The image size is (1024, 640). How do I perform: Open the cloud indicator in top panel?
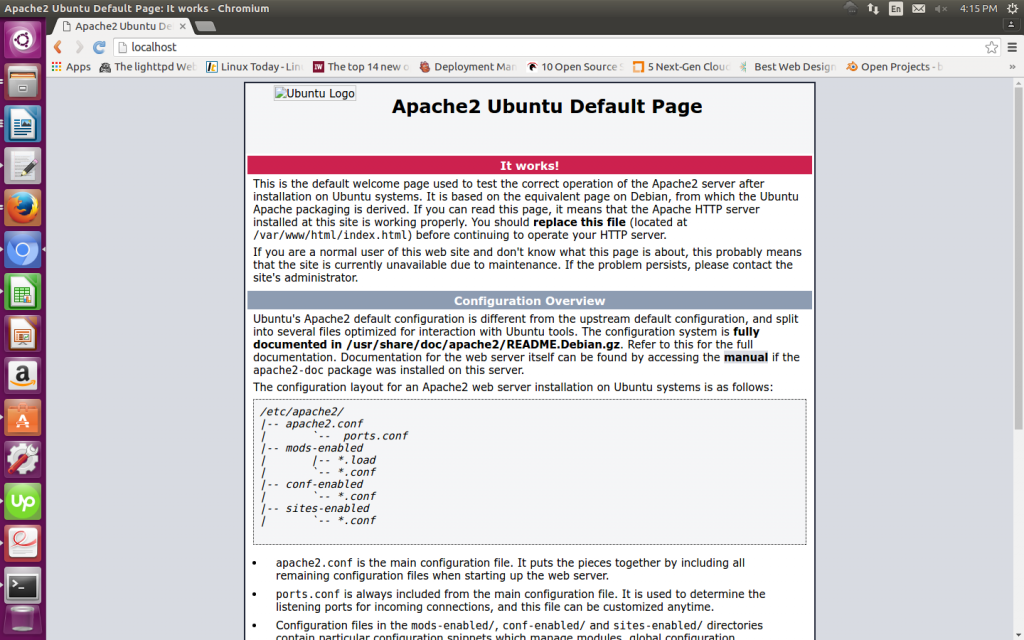click(850, 8)
